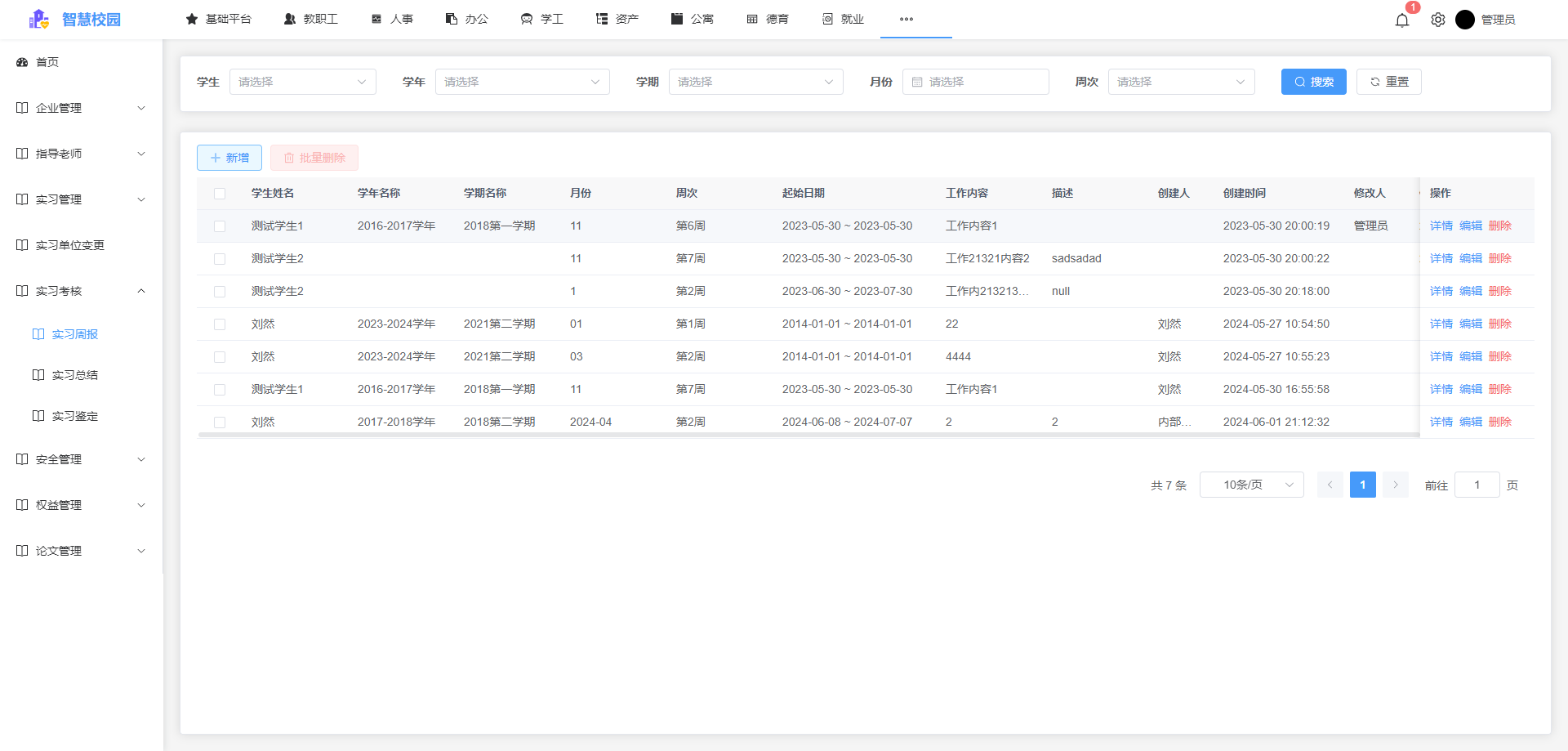Open the settings gear icon
This screenshot has width=1568, height=751.
pyautogui.click(x=1437, y=20)
